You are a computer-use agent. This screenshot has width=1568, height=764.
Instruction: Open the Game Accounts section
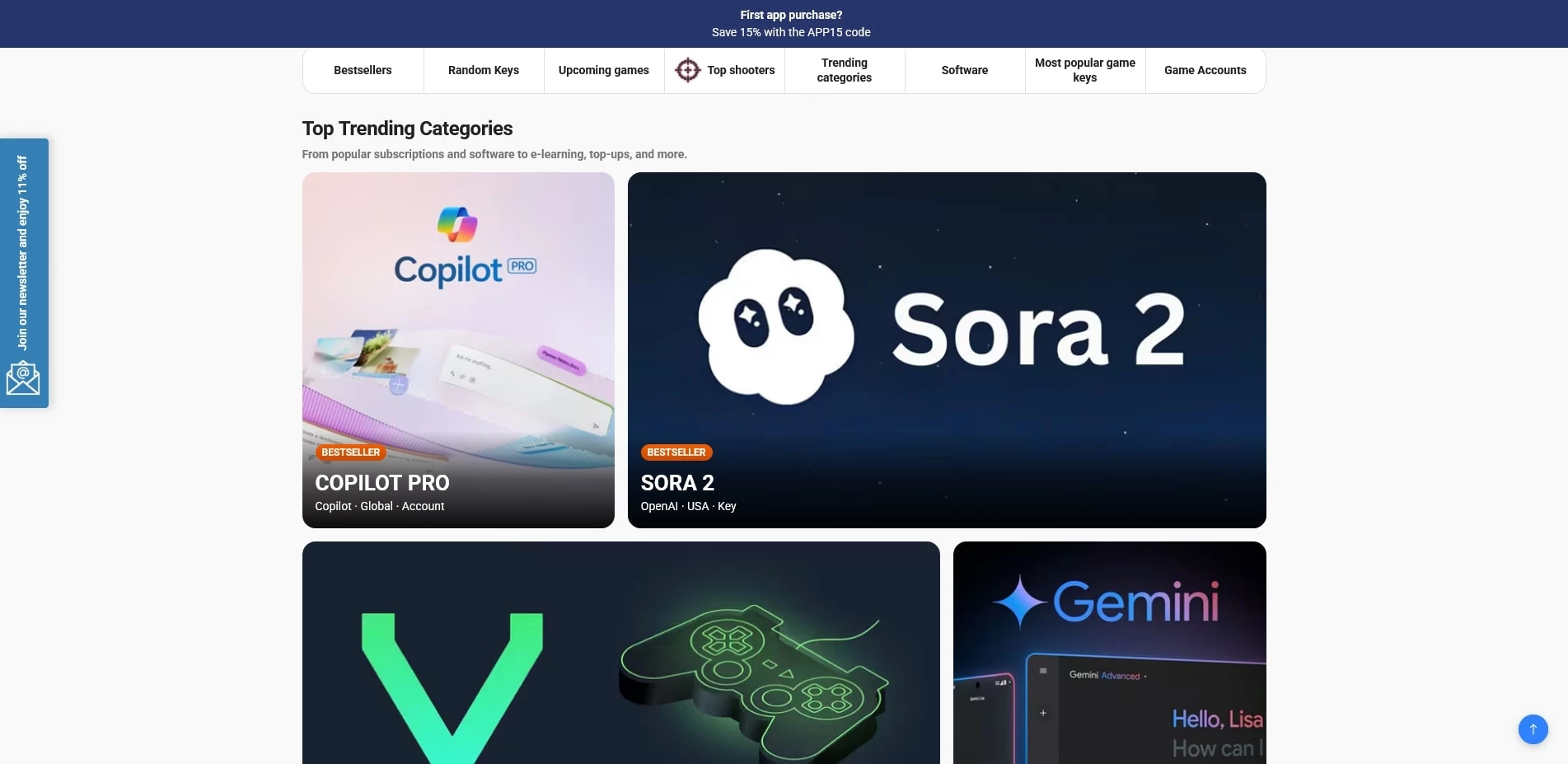1205,70
